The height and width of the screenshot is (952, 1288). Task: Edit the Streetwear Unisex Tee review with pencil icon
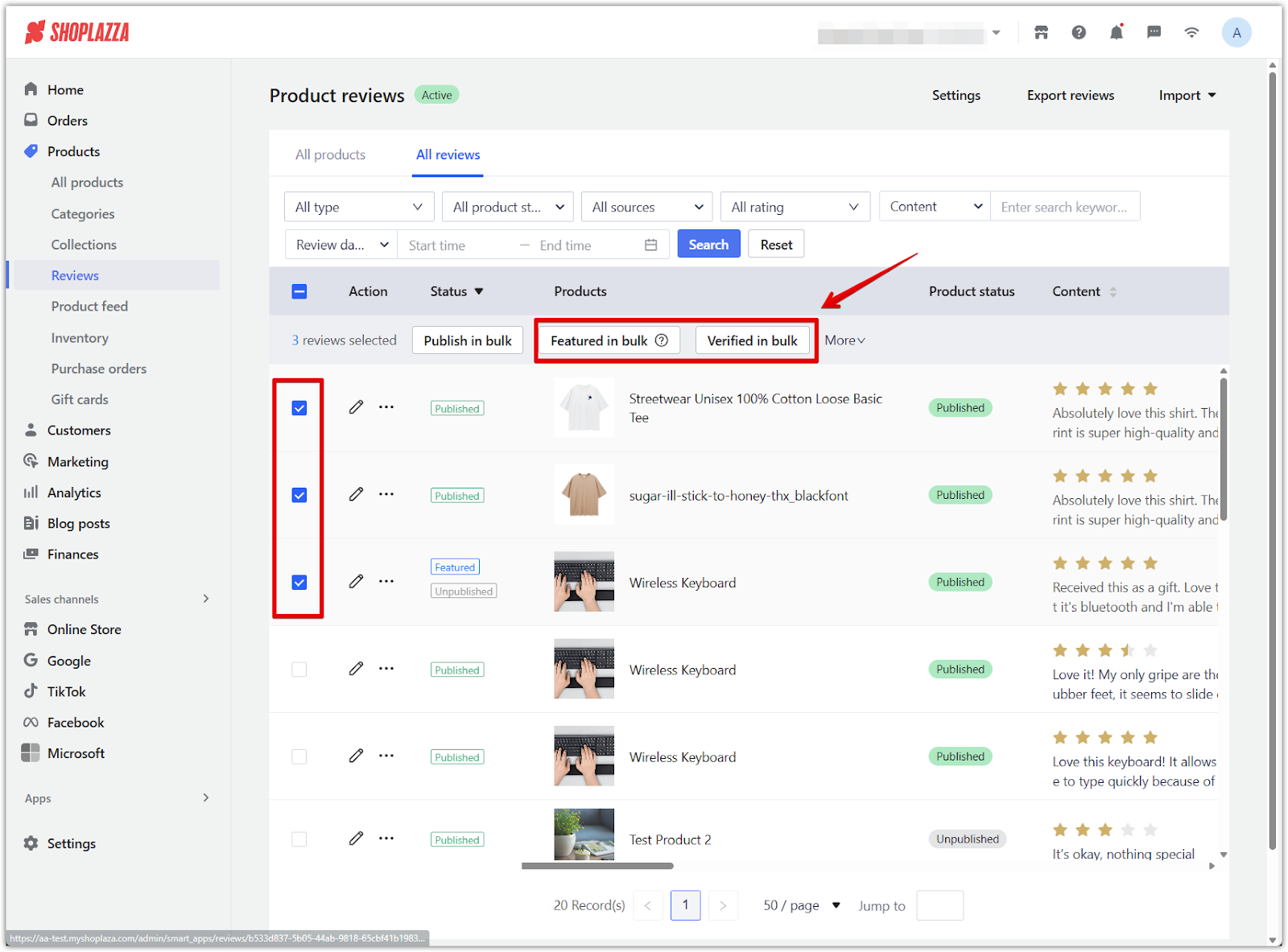356,407
